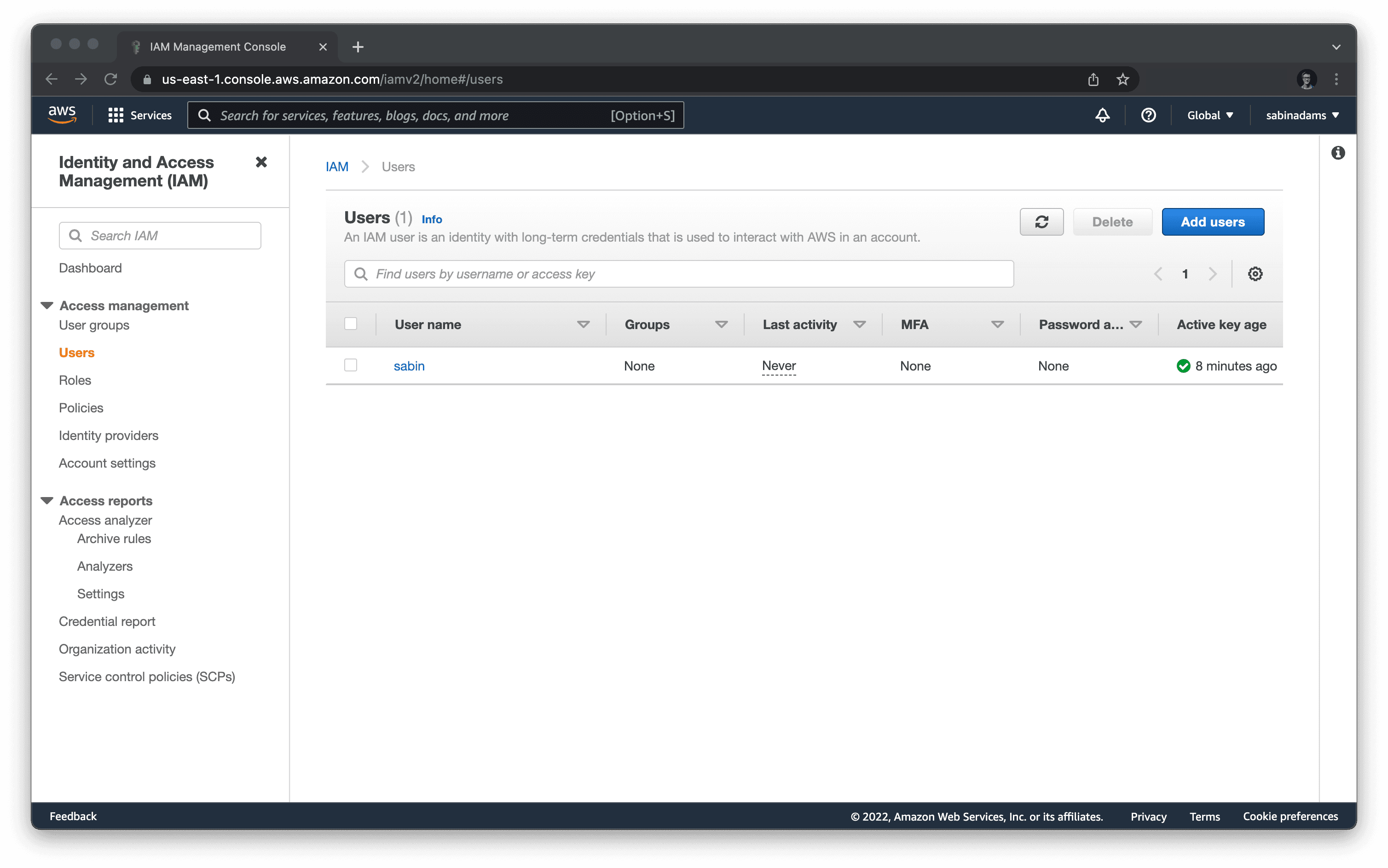Sort by User name column arrow
The height and width of the screenshot is (868, 1388).
(x=583, y=324)
